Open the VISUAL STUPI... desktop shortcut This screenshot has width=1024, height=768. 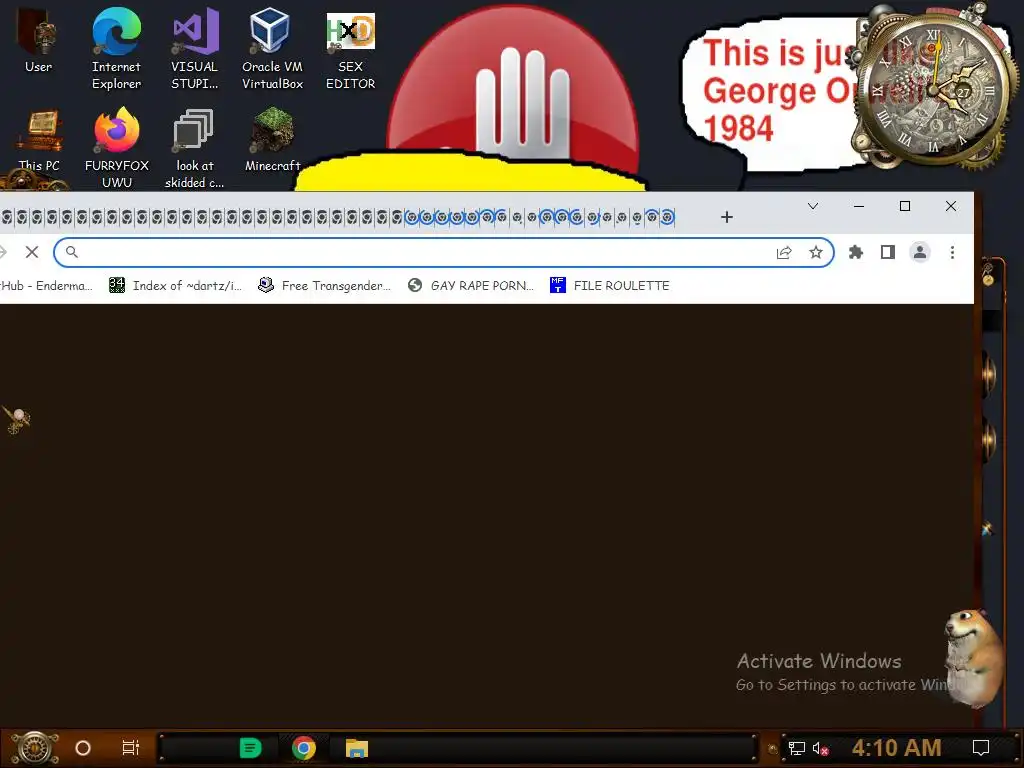click(x=195, y=48)
